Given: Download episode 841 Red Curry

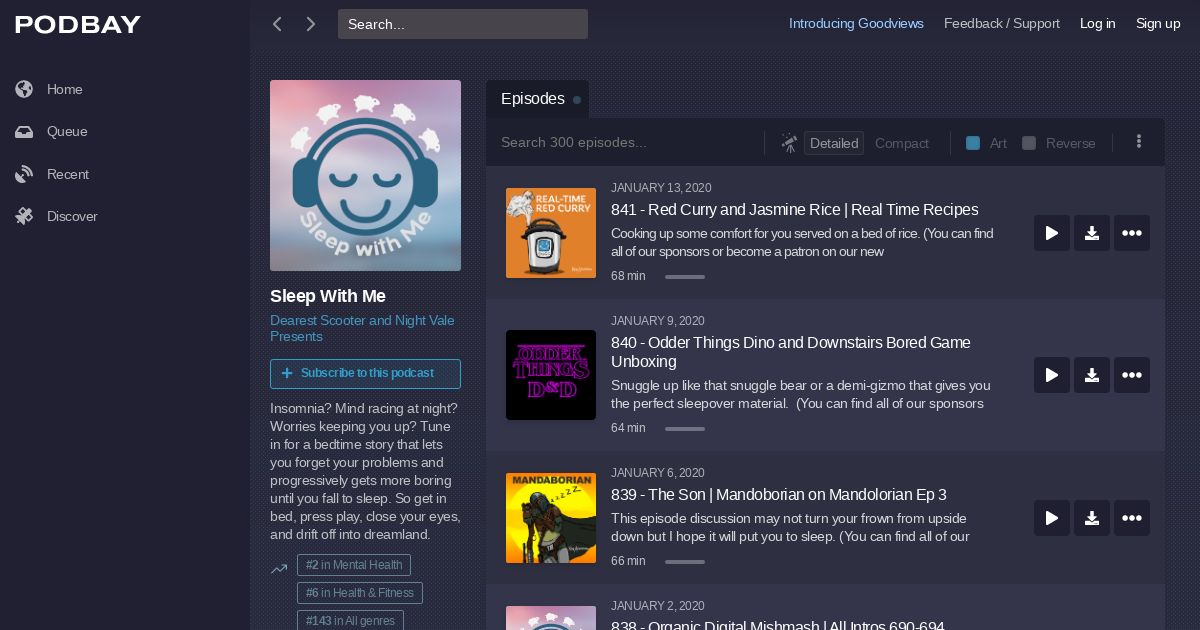Looking at the screenshot, I should (x=1092, y=233).
